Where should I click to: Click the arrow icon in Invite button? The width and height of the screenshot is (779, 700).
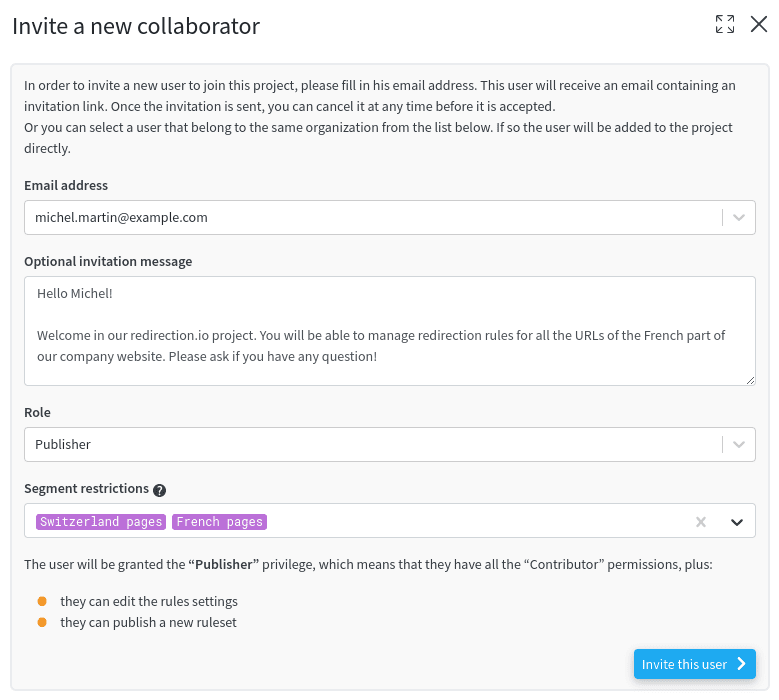(x=741, y=664)
